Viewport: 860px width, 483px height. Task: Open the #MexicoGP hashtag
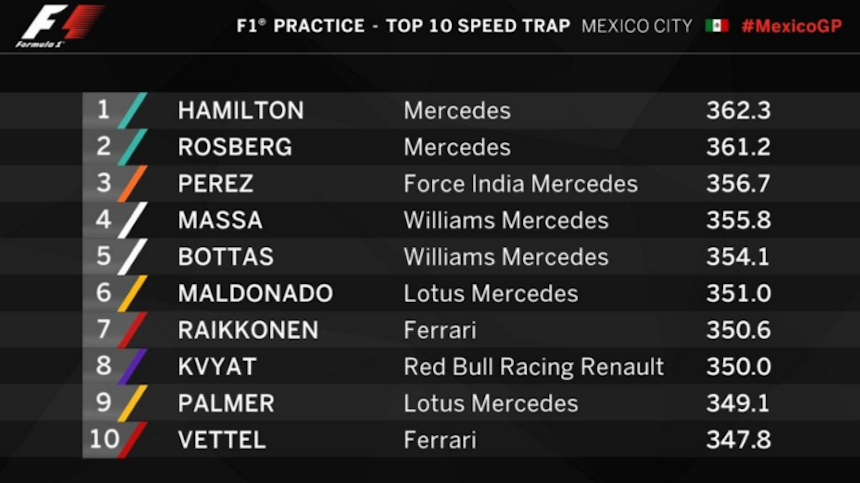pyautogui.click(x=791, y=26)
